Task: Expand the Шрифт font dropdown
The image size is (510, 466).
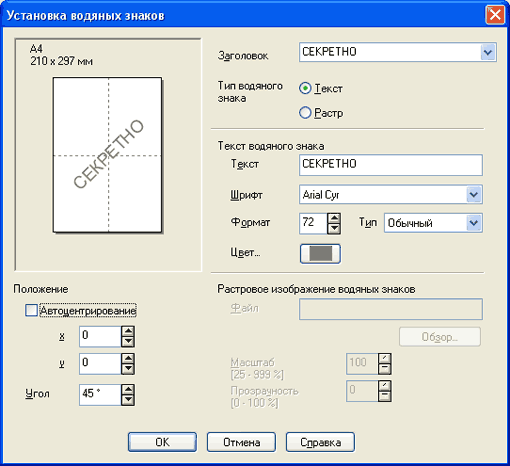Action: click(x=474, y=194)
